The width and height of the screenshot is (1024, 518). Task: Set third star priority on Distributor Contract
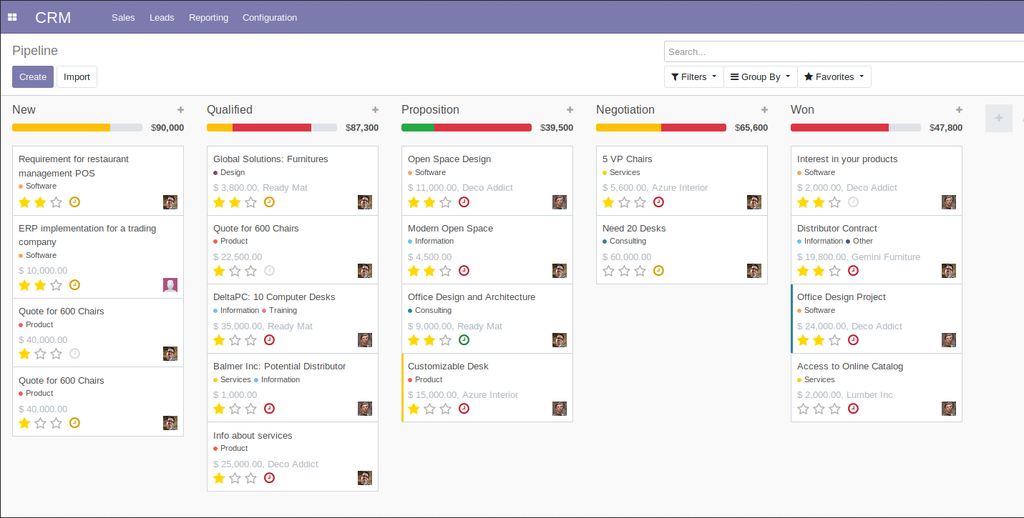(835, 270)
